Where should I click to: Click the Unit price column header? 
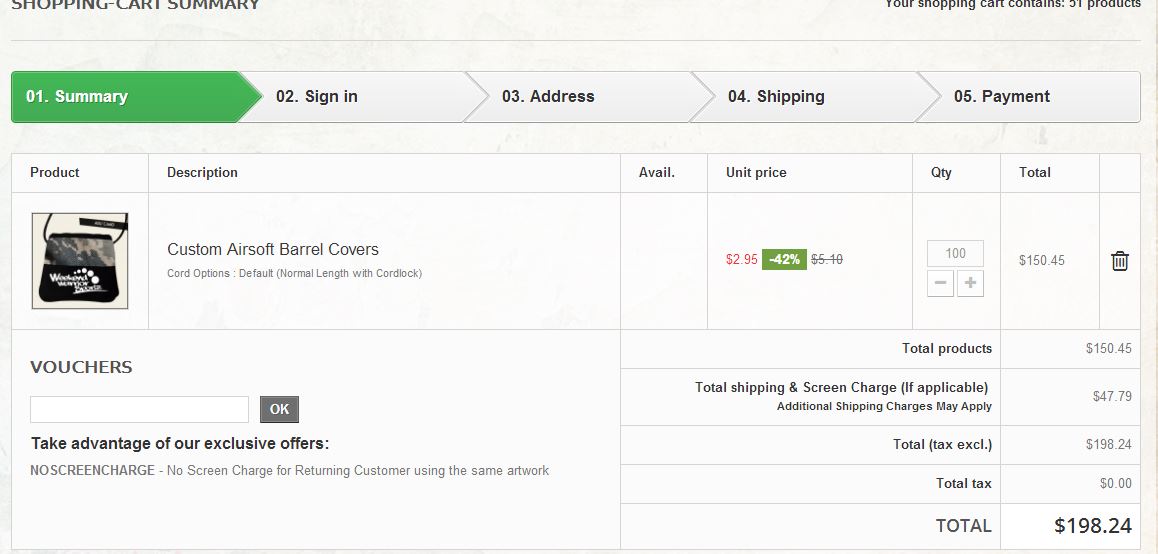click(x=756, y=173)
